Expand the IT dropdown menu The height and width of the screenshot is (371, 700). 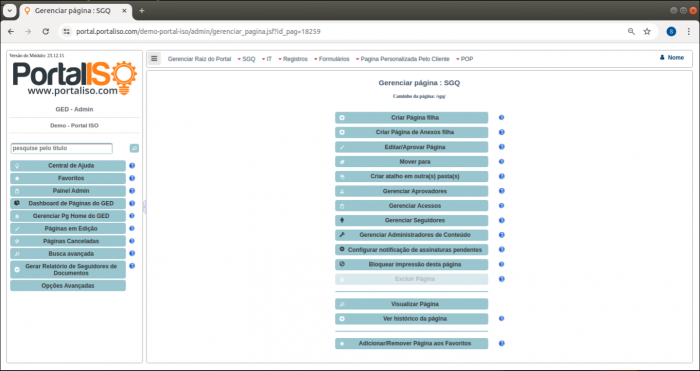coord(267,59)
